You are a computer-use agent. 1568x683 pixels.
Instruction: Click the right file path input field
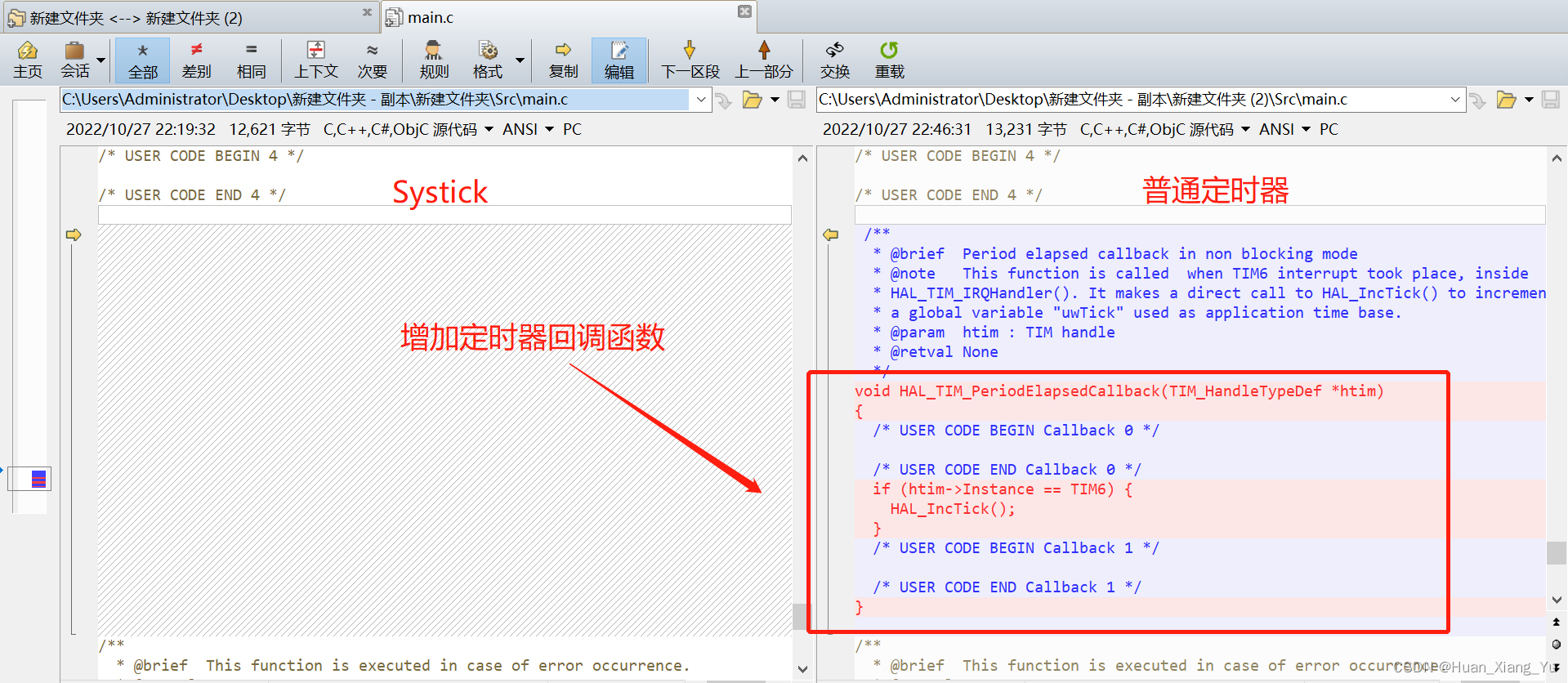click(1131, 100)
